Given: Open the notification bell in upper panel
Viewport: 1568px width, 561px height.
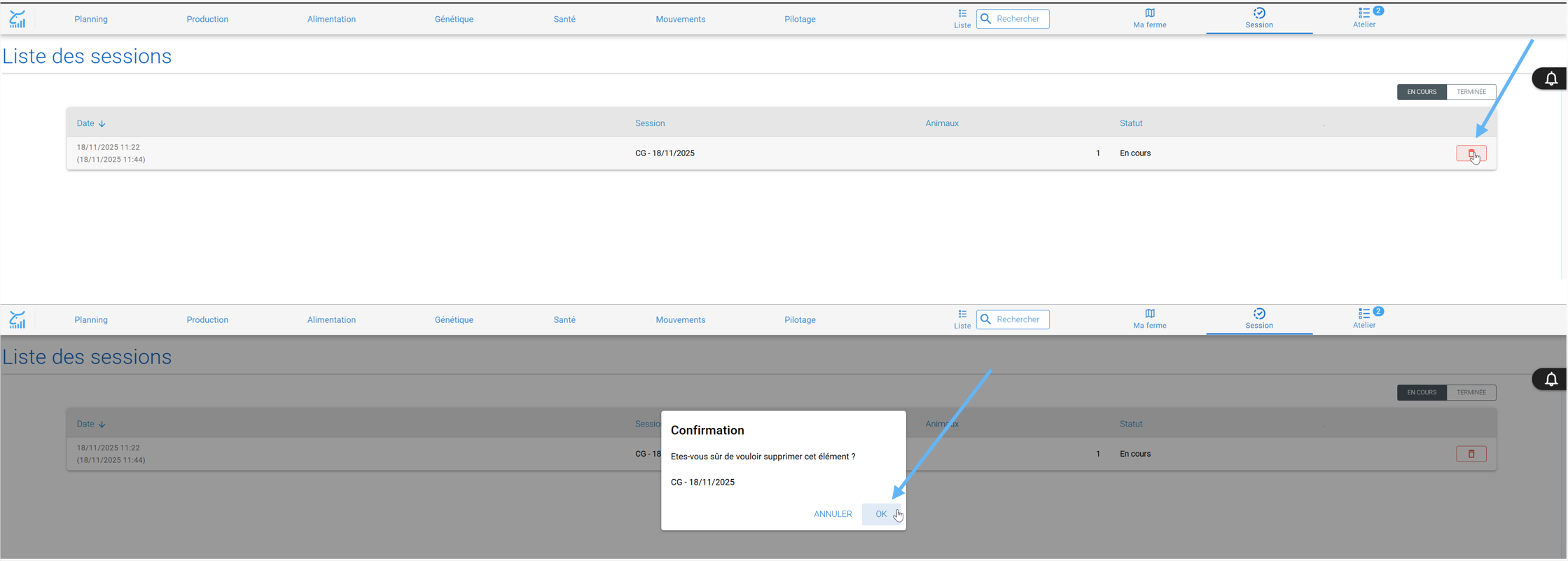Looking at the screenshot, I should click(x=1550, y=78).
